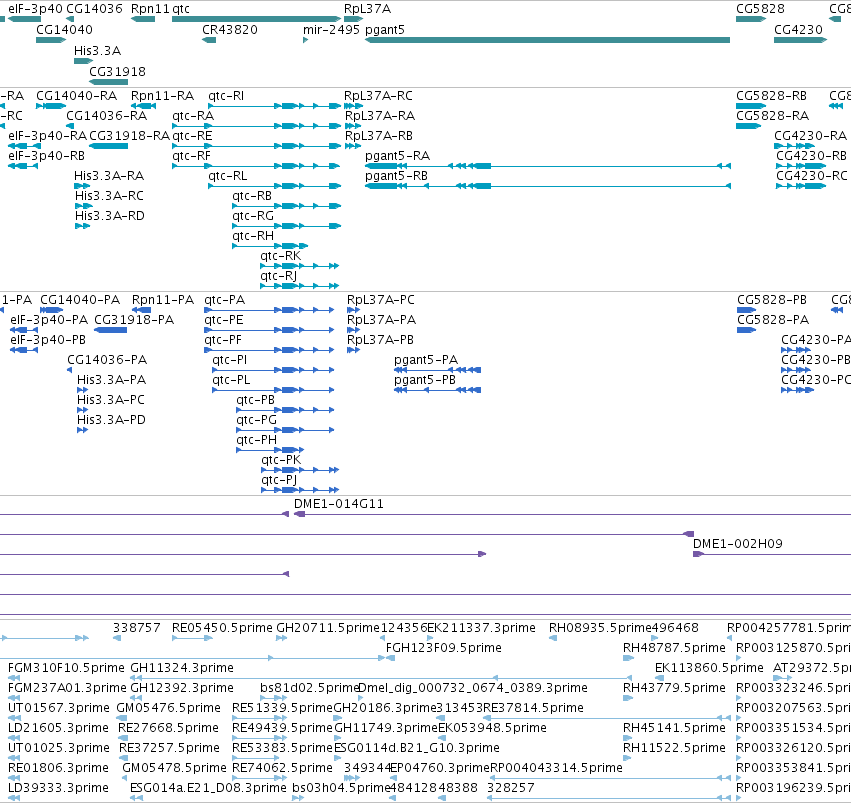Click the CG14040-RA transcript label
This screenshot has width=851, height=803.
click(77, 96)
